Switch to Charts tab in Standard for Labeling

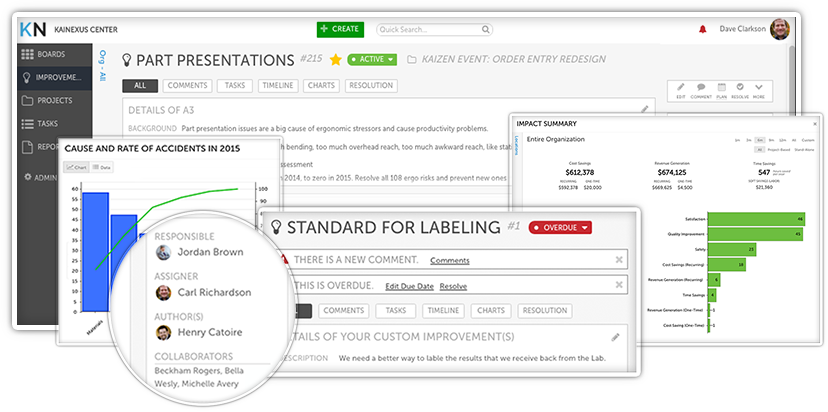click(x=491, y=311)
